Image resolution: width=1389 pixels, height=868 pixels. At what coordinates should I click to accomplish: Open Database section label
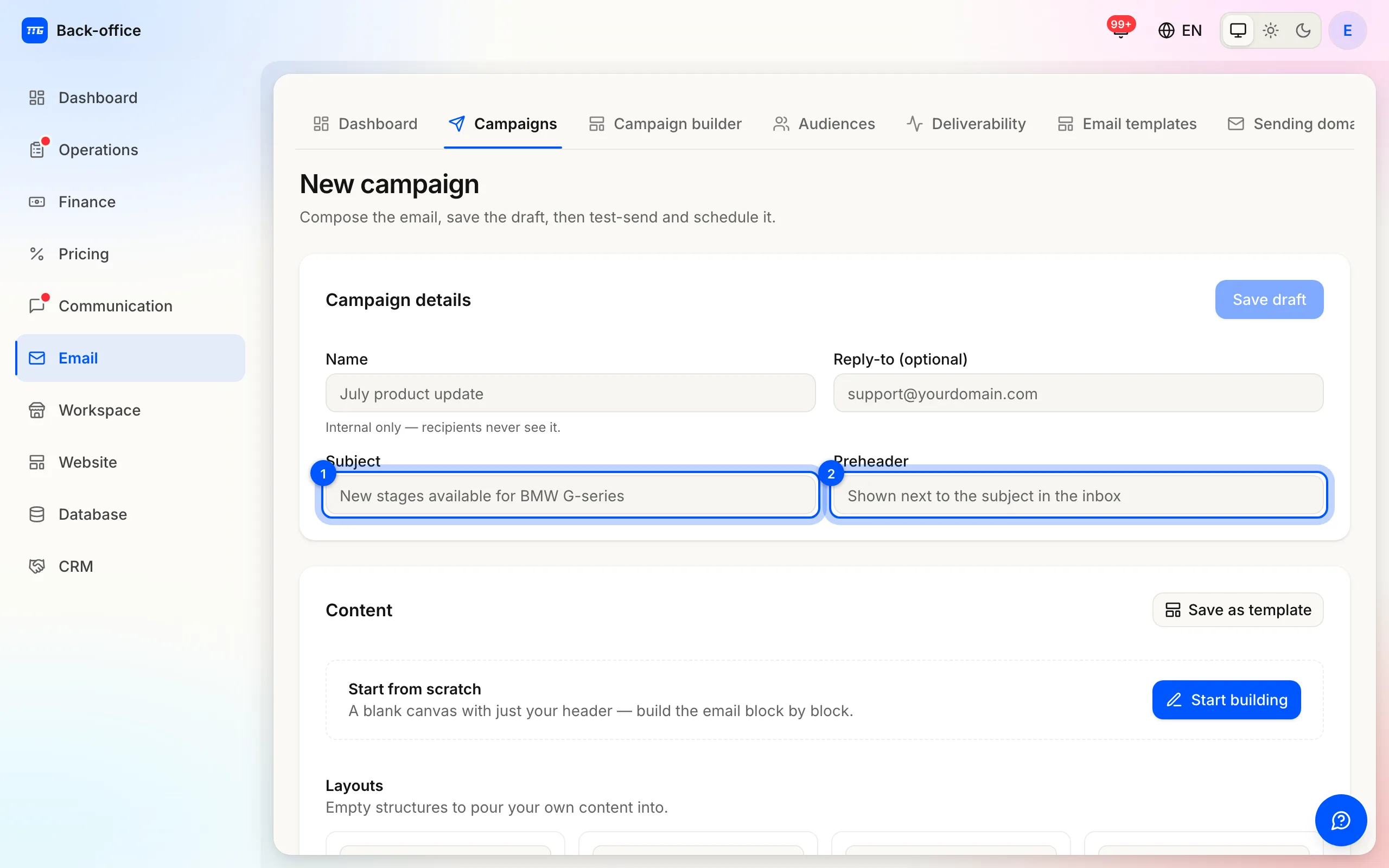[92, 514]
